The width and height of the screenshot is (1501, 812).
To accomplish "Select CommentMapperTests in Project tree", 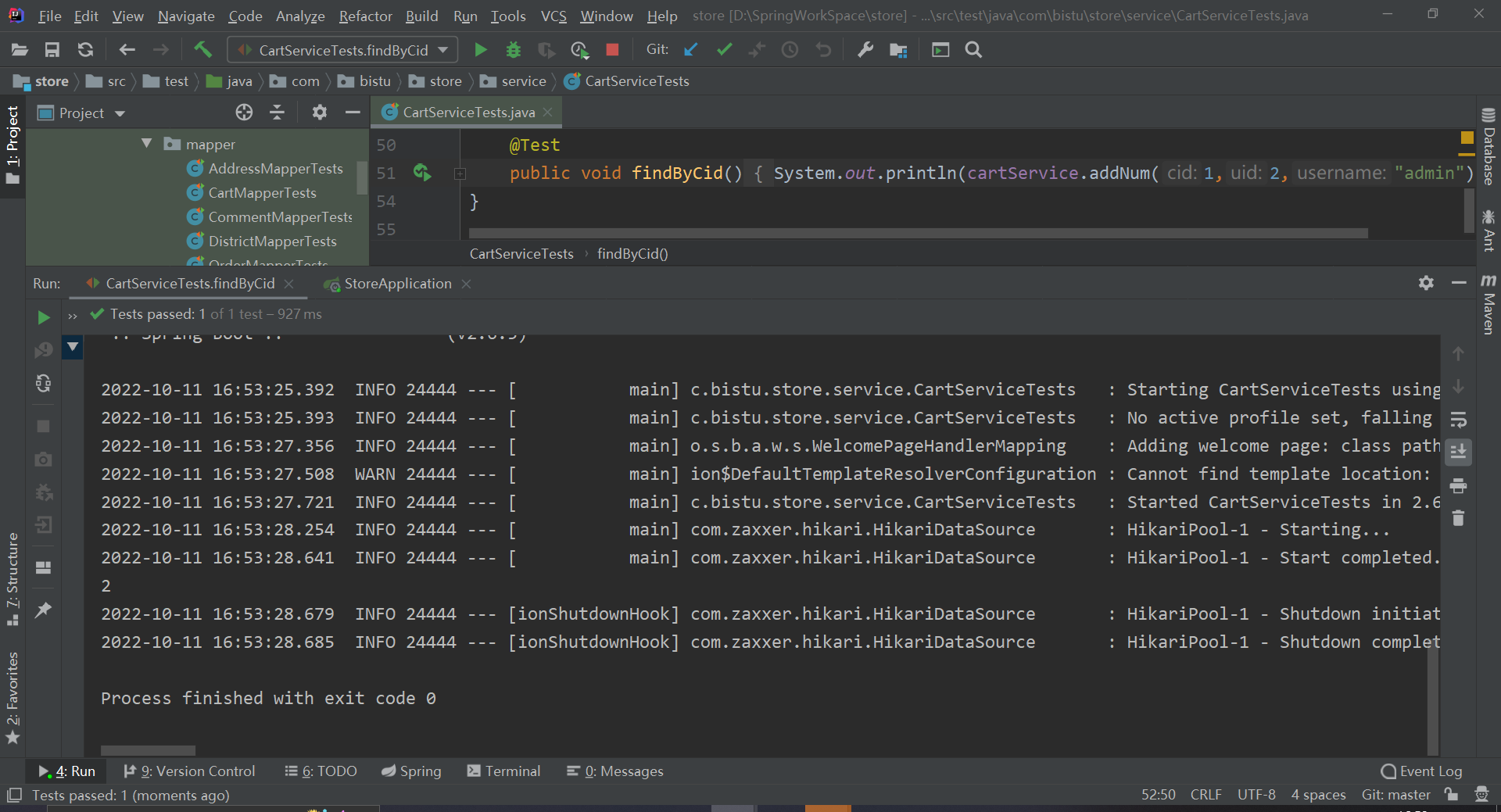I will pyautogui.click(x=280, y=217).
